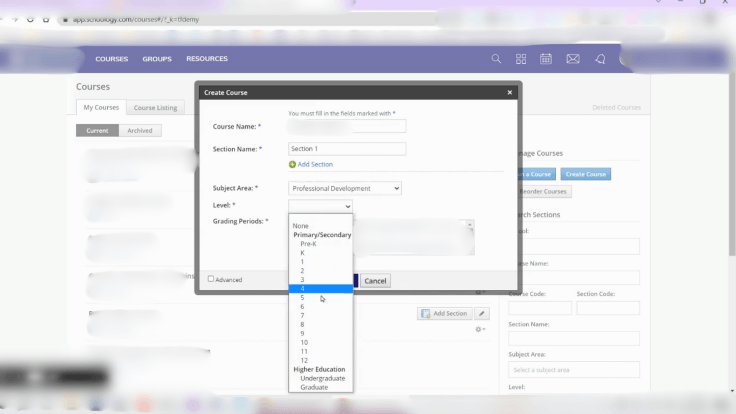Open the GROUPS menu
736x414 pixels.
click(157, 59)
